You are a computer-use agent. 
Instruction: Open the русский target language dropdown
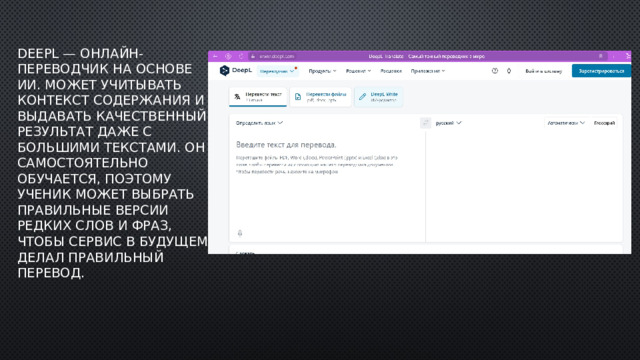(448, 123)
